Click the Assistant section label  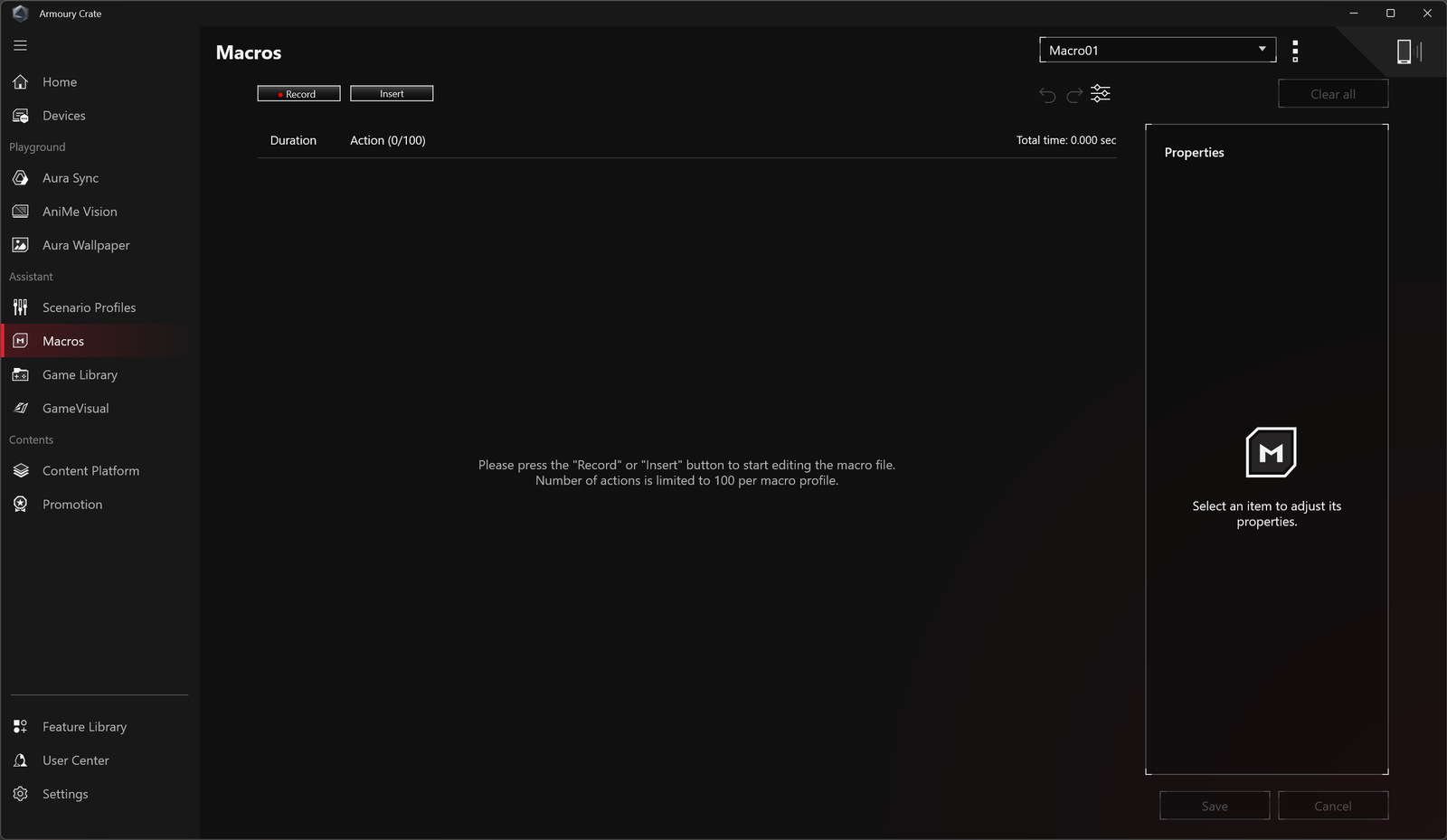[31, 277]
